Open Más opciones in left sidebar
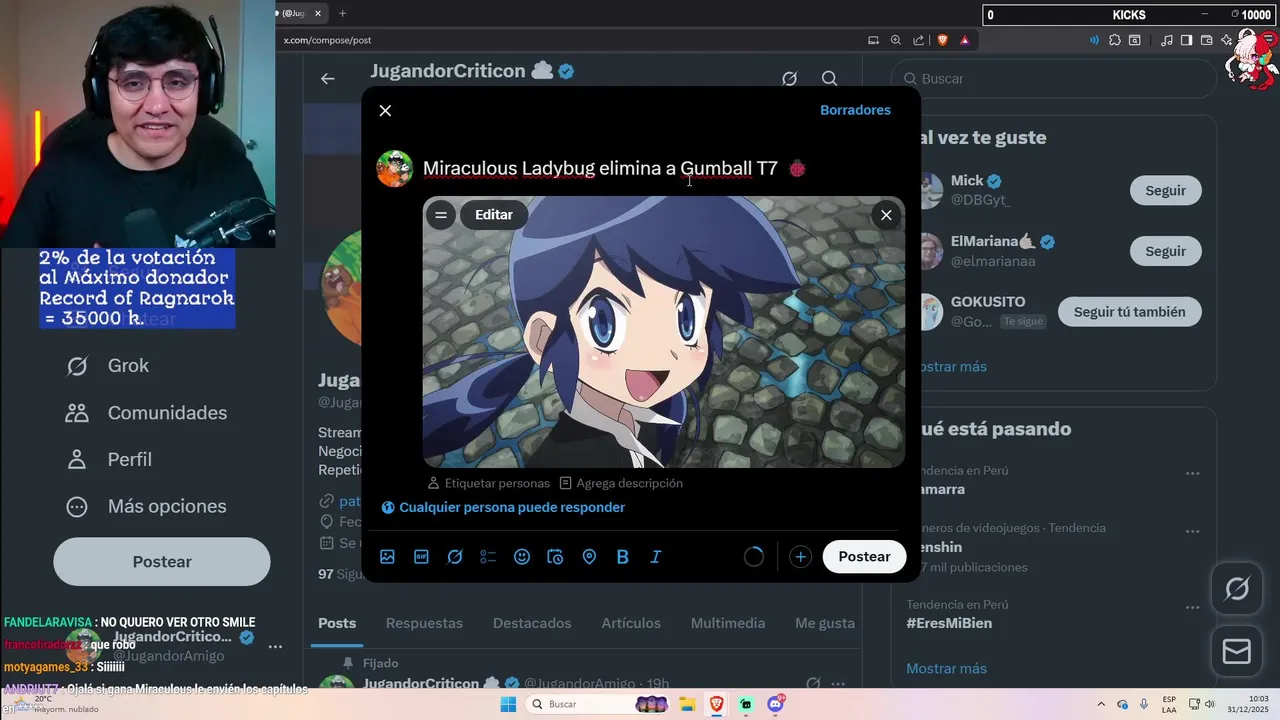1280x720 pixels. (x=146, y=507)
